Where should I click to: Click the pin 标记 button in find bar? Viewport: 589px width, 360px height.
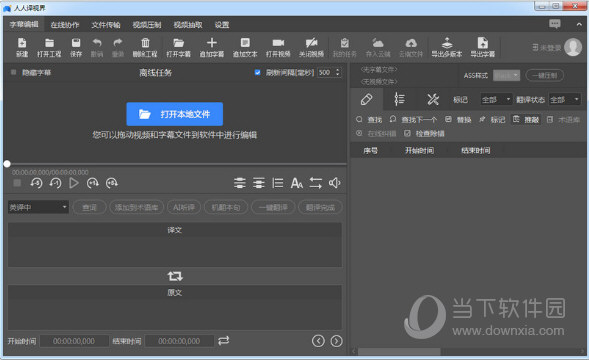tap(492, 119)
